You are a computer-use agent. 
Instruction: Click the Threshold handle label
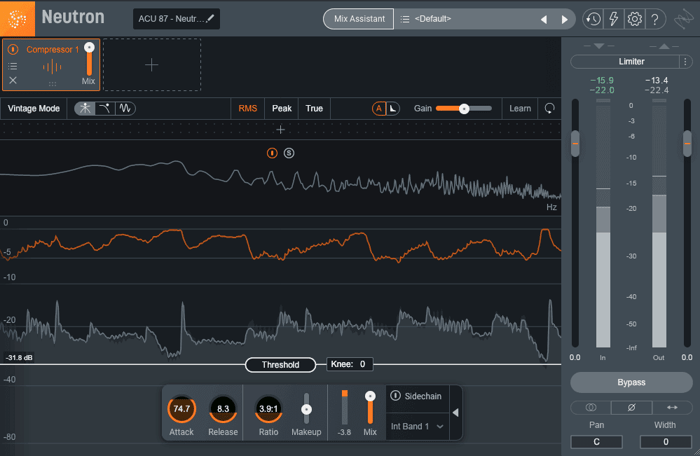280,365
